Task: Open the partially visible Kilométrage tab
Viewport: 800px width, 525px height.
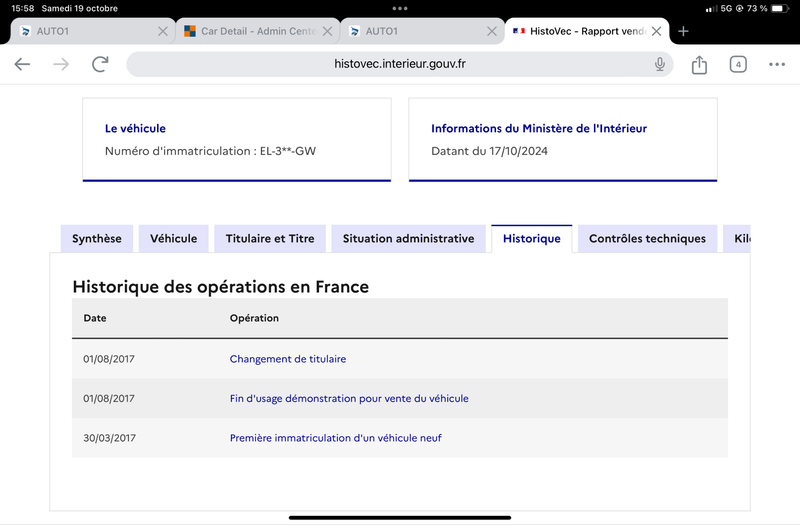Action: click(737, 239)
